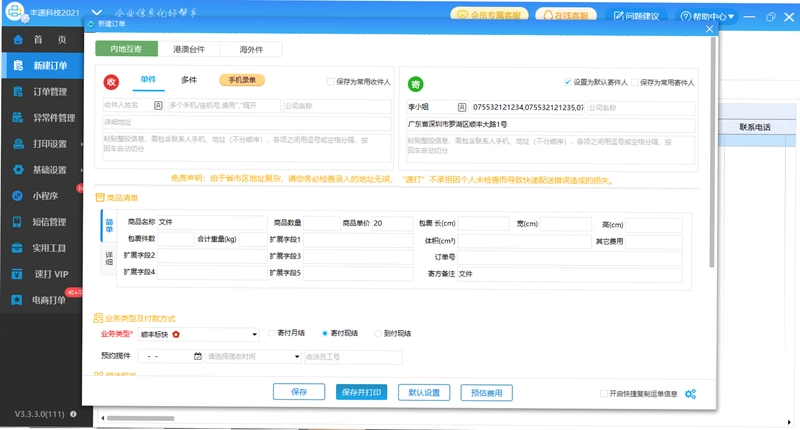Image resolution: width=800 pixels, height=430 pixels.
Task: Click the recipient 详细地址 field
Action: pos(247,122)
